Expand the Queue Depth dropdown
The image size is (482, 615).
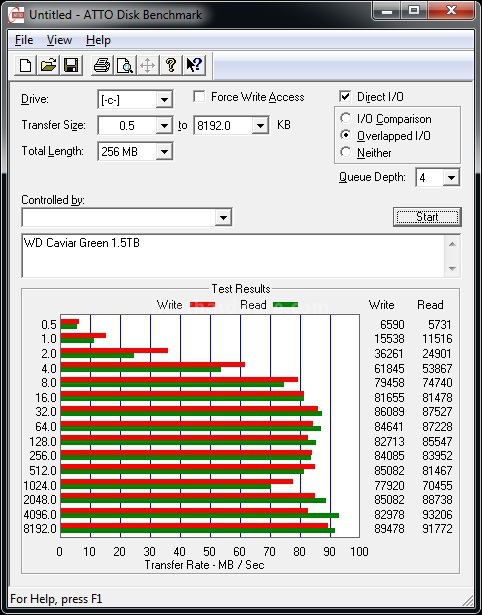(x=451, y=178)
